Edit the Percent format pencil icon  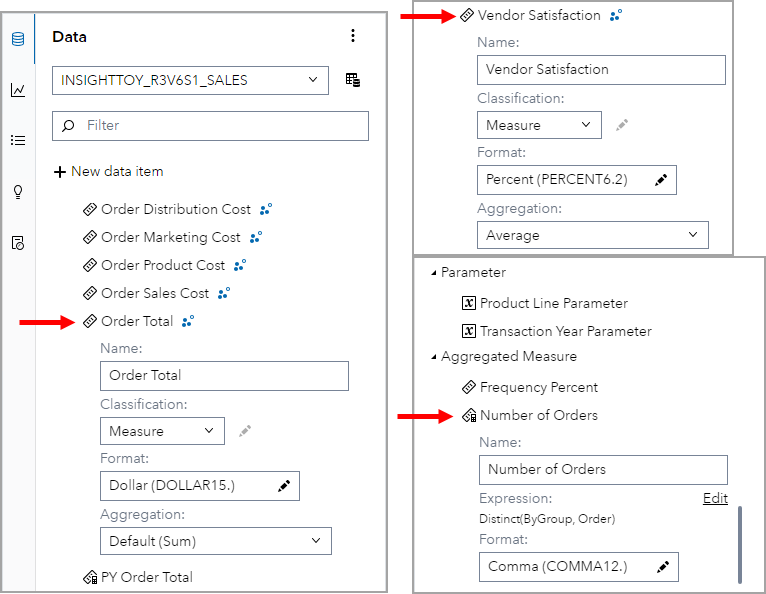coord(661,180)
